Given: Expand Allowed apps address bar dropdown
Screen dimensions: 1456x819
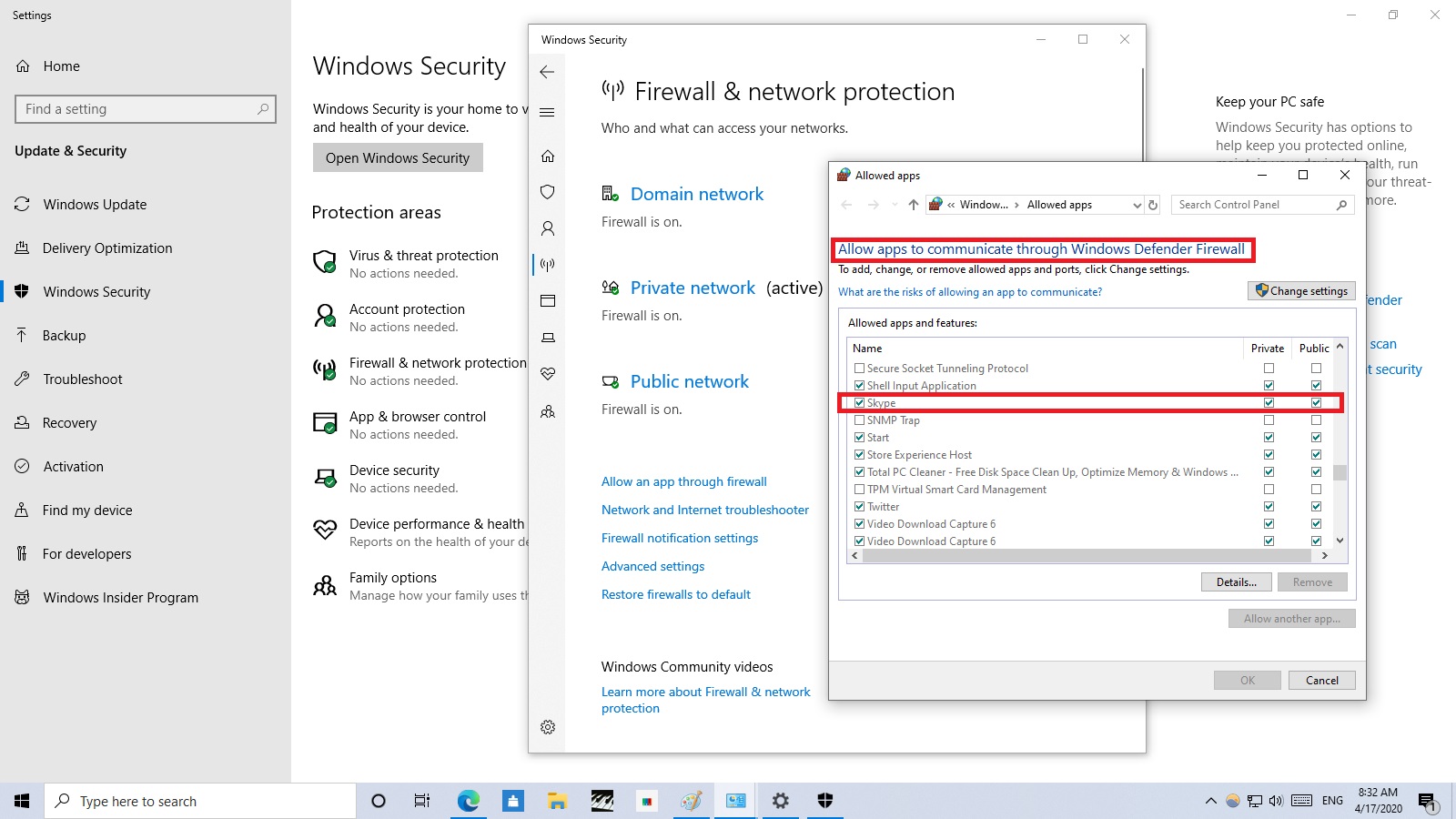Looking at the screenshot, I should tap(1137, 206).
